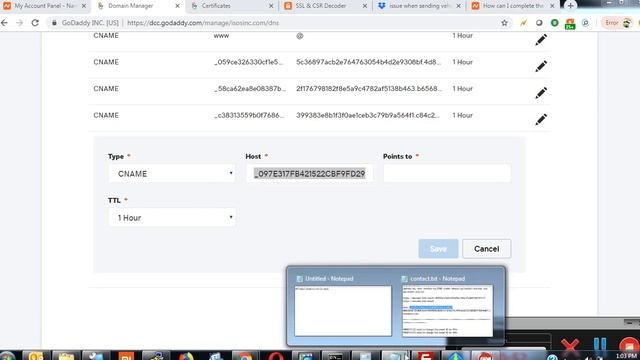Image resolution: width=640 pixels, height=360 pixels.
Task: Switch to contact.txt - Notepad window preview
Action: tap(447, 306)
